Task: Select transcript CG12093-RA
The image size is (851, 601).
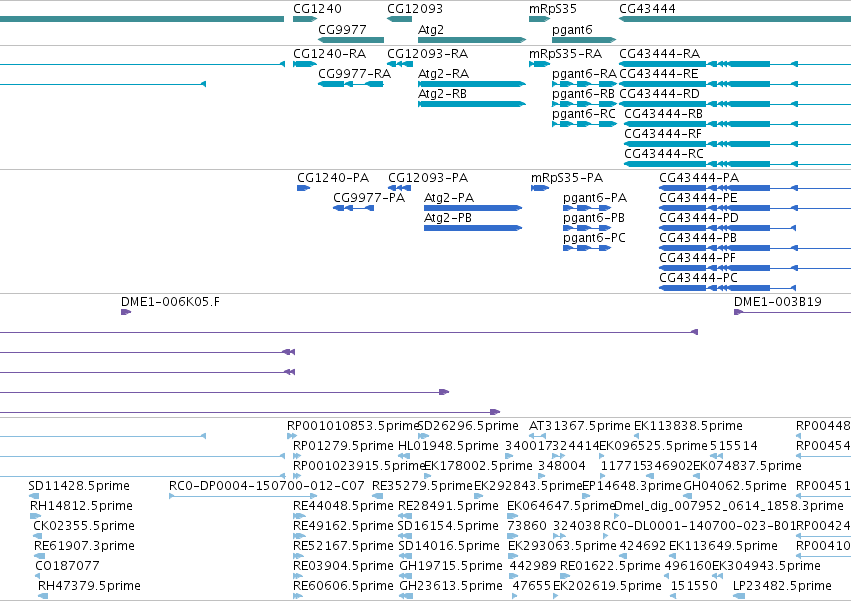Action: (x=427, y=54)
